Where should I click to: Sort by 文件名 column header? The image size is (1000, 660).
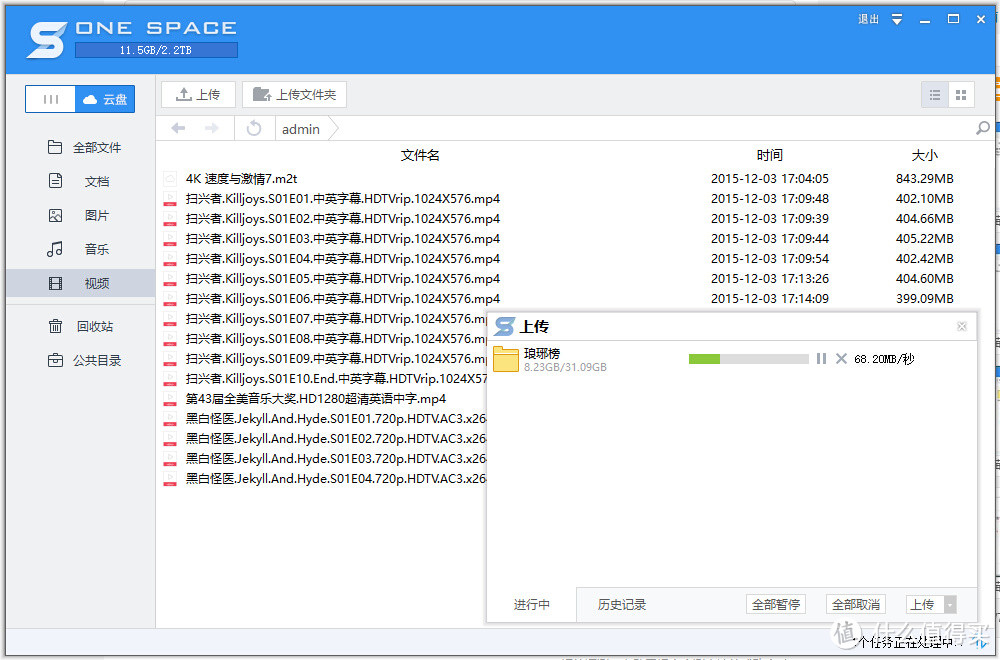[x=420, y=155]
